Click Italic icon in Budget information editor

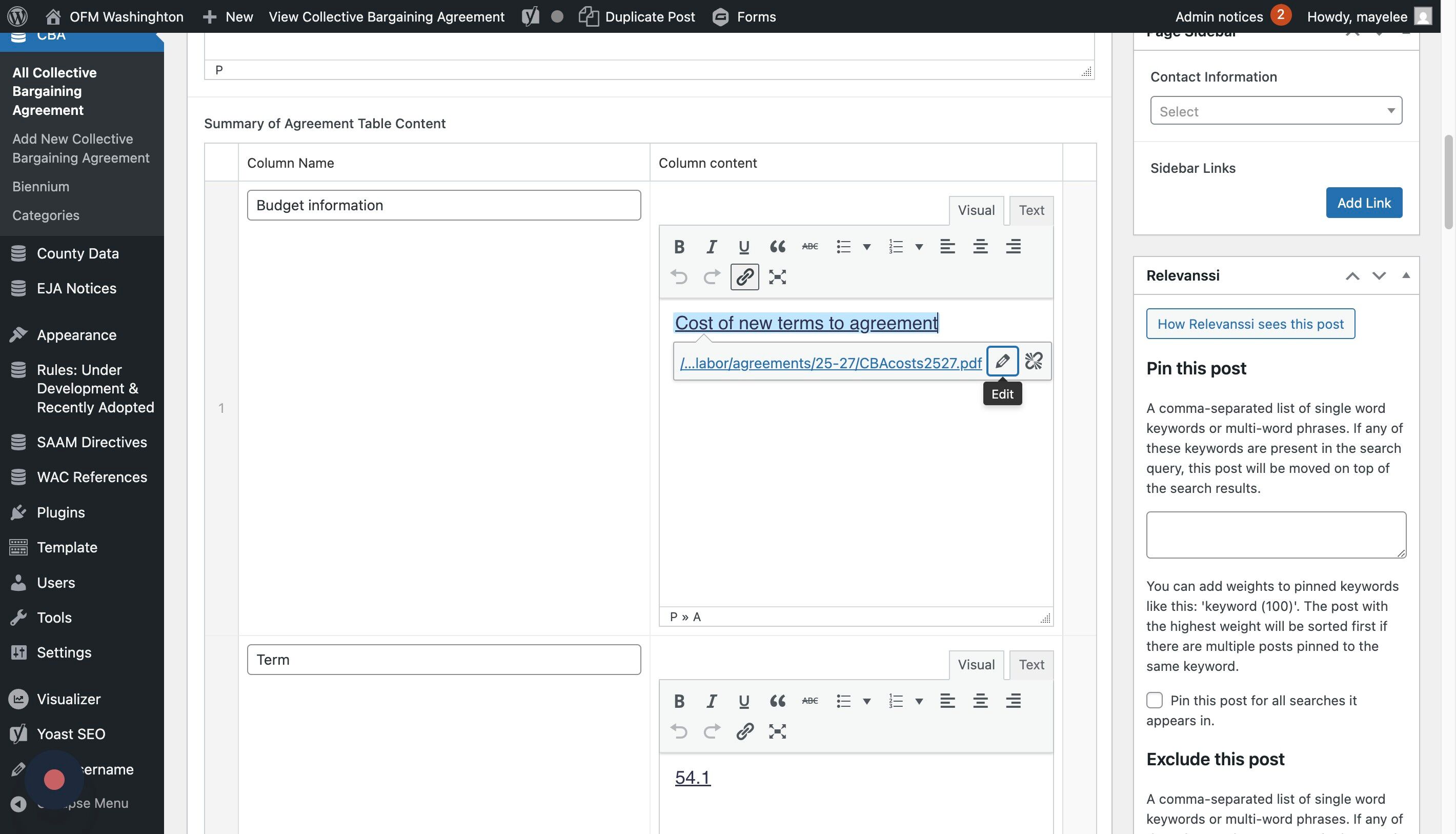711,247
